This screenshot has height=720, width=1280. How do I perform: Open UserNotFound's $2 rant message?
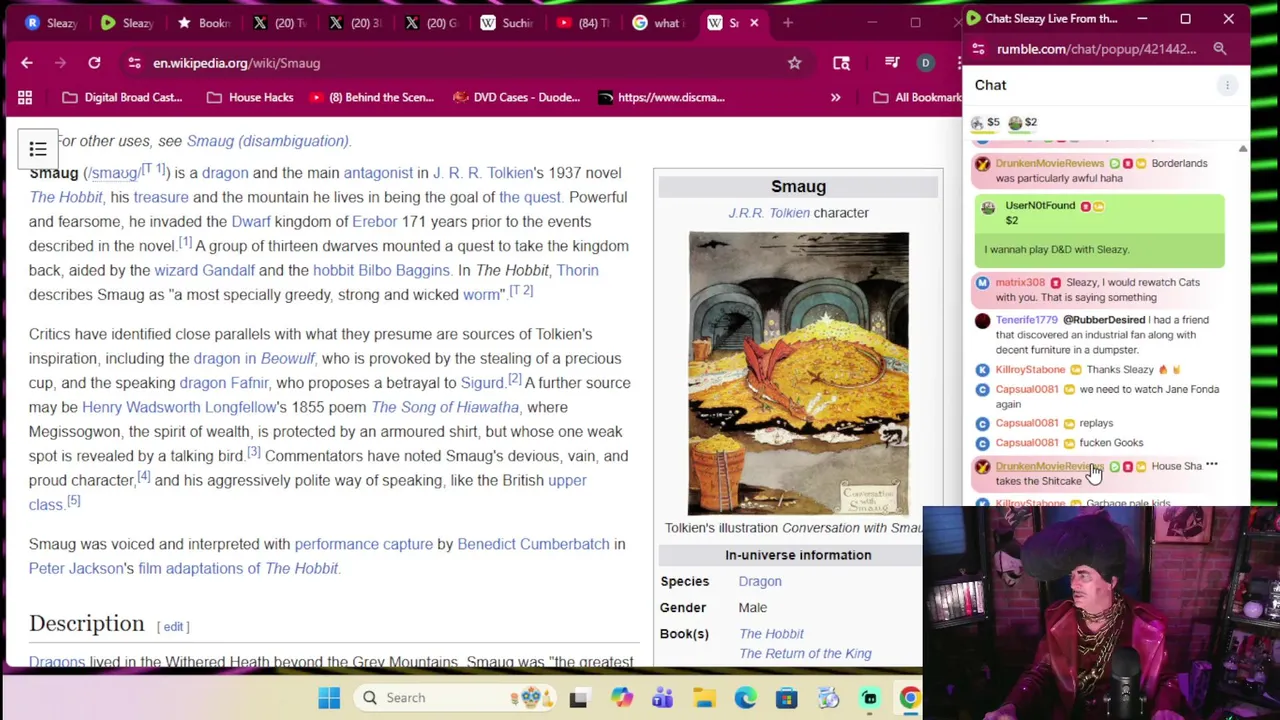click(x=1100, y=231)
